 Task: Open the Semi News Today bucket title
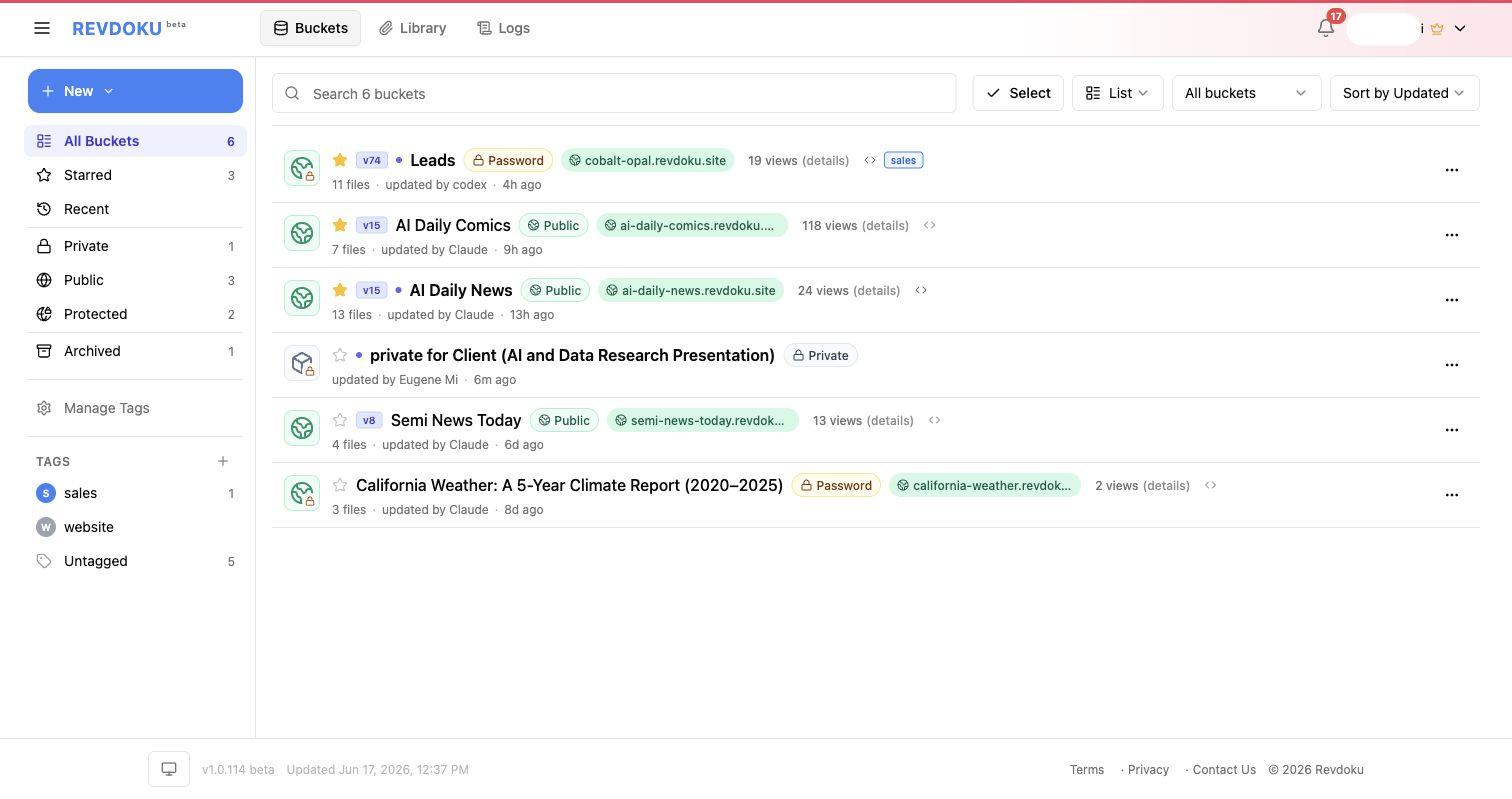point(456,420)
